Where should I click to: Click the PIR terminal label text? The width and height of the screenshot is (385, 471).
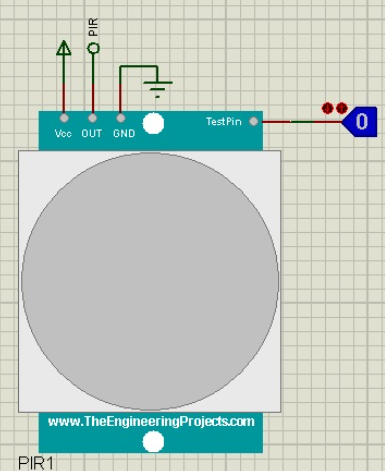[x=94, y=27]
